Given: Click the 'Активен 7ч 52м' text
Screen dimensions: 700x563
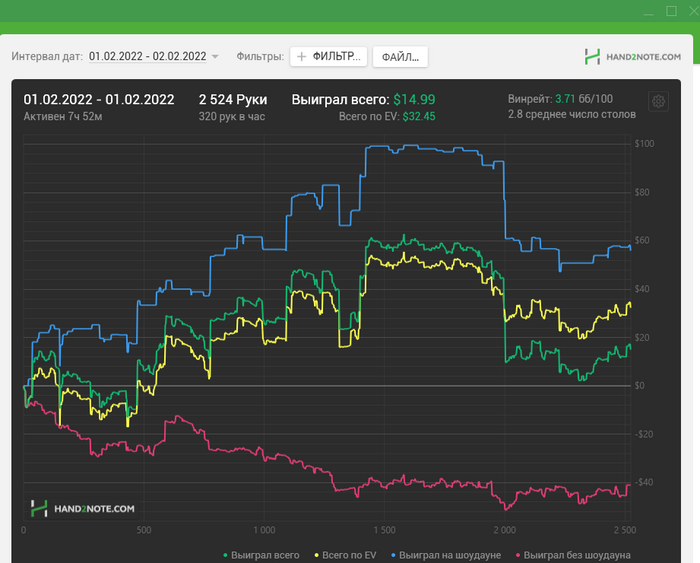Looking at the screenshot, I should (63, 117).
